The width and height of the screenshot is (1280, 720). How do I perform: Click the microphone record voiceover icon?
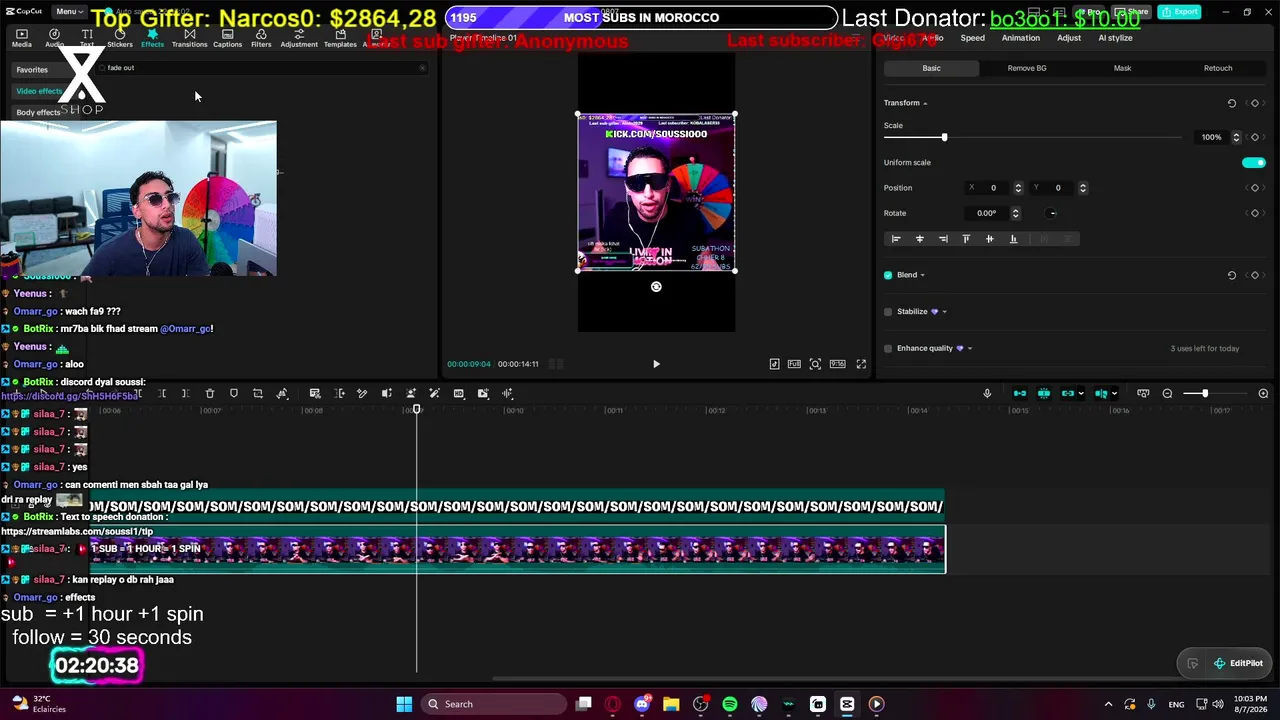[x=987, y=394]
